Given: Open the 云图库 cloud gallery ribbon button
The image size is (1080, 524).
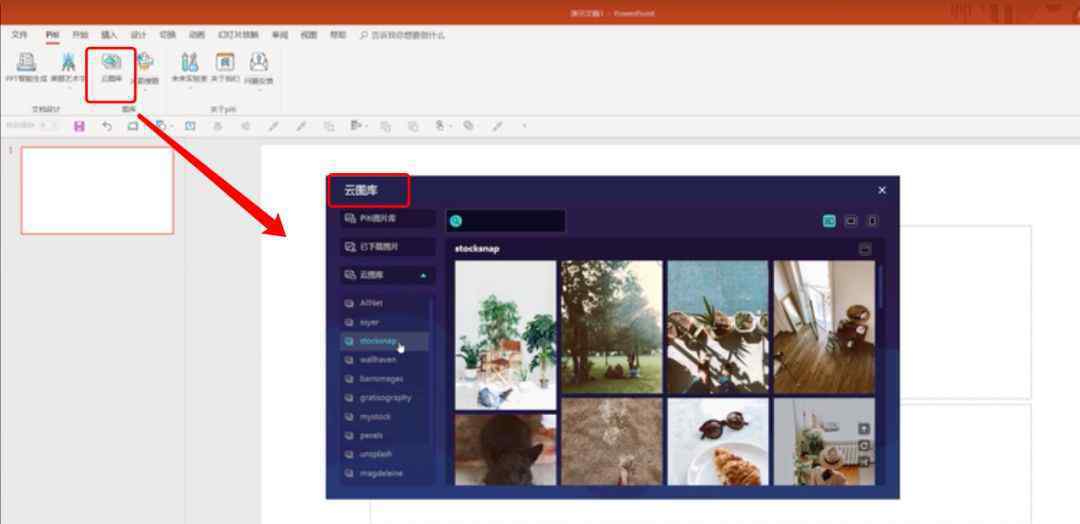Looking at the screenshot, I should pyautogui.click(x=111, y=68).
